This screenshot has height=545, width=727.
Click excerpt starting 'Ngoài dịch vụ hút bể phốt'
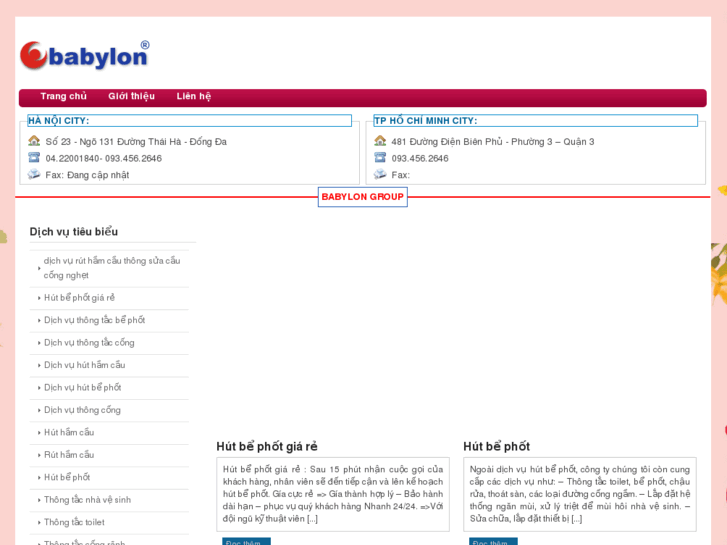[x=580, y=494]
